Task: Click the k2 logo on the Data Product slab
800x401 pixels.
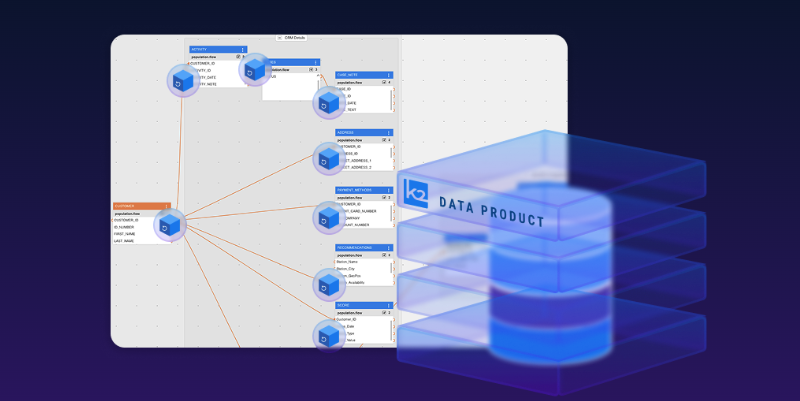Action: click(x=416, y=193)
